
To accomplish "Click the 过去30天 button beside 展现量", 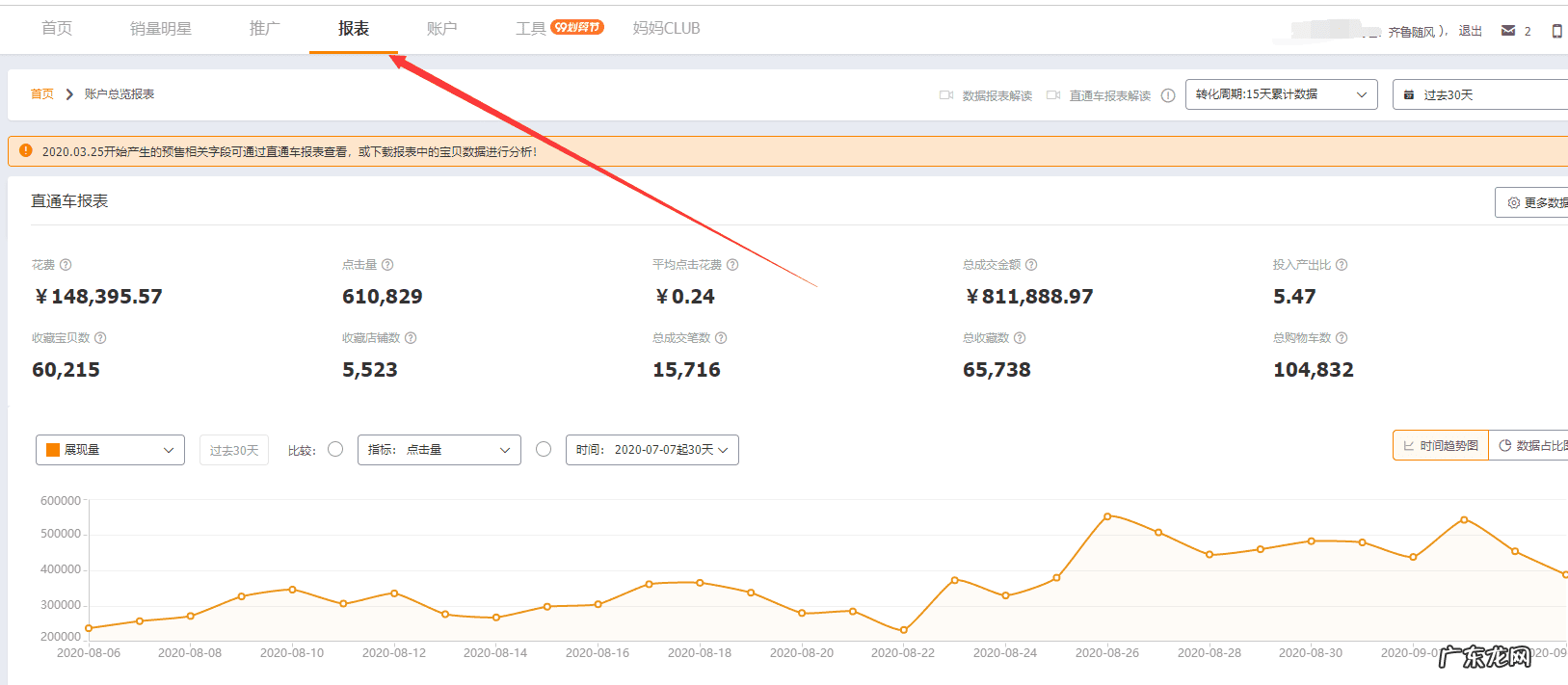I will click(x=234, y=450).
